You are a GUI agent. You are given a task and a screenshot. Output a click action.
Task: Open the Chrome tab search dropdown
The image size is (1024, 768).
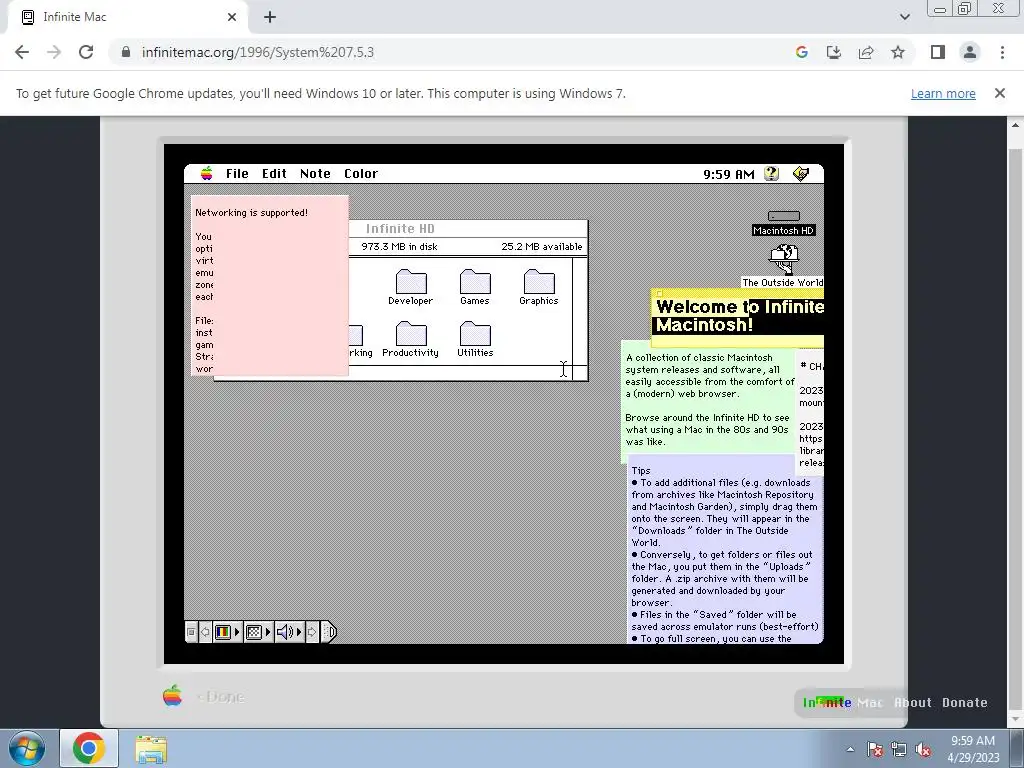904,17
